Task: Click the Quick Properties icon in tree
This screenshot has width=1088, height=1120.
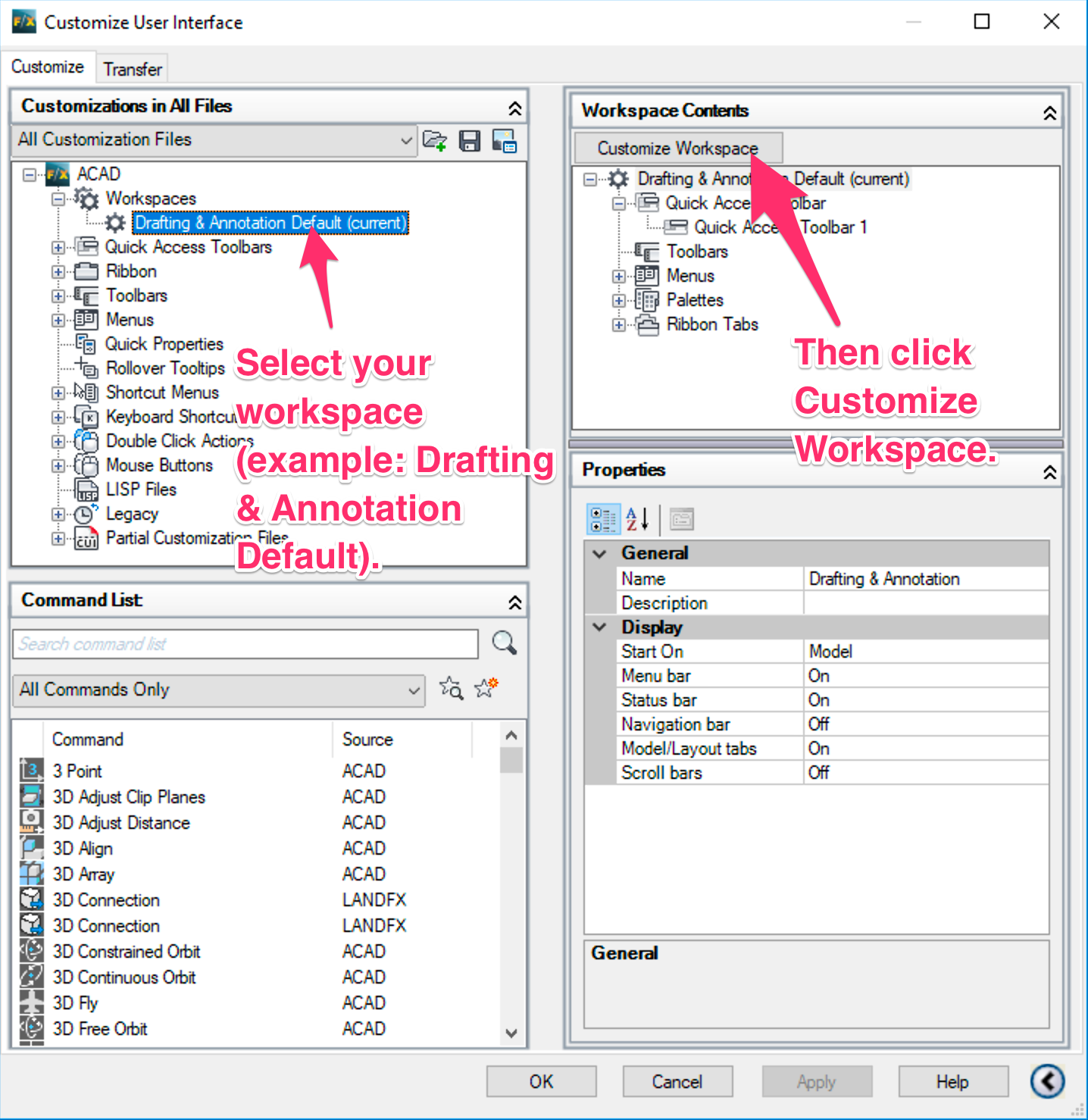Action: [x=86, y=344]
